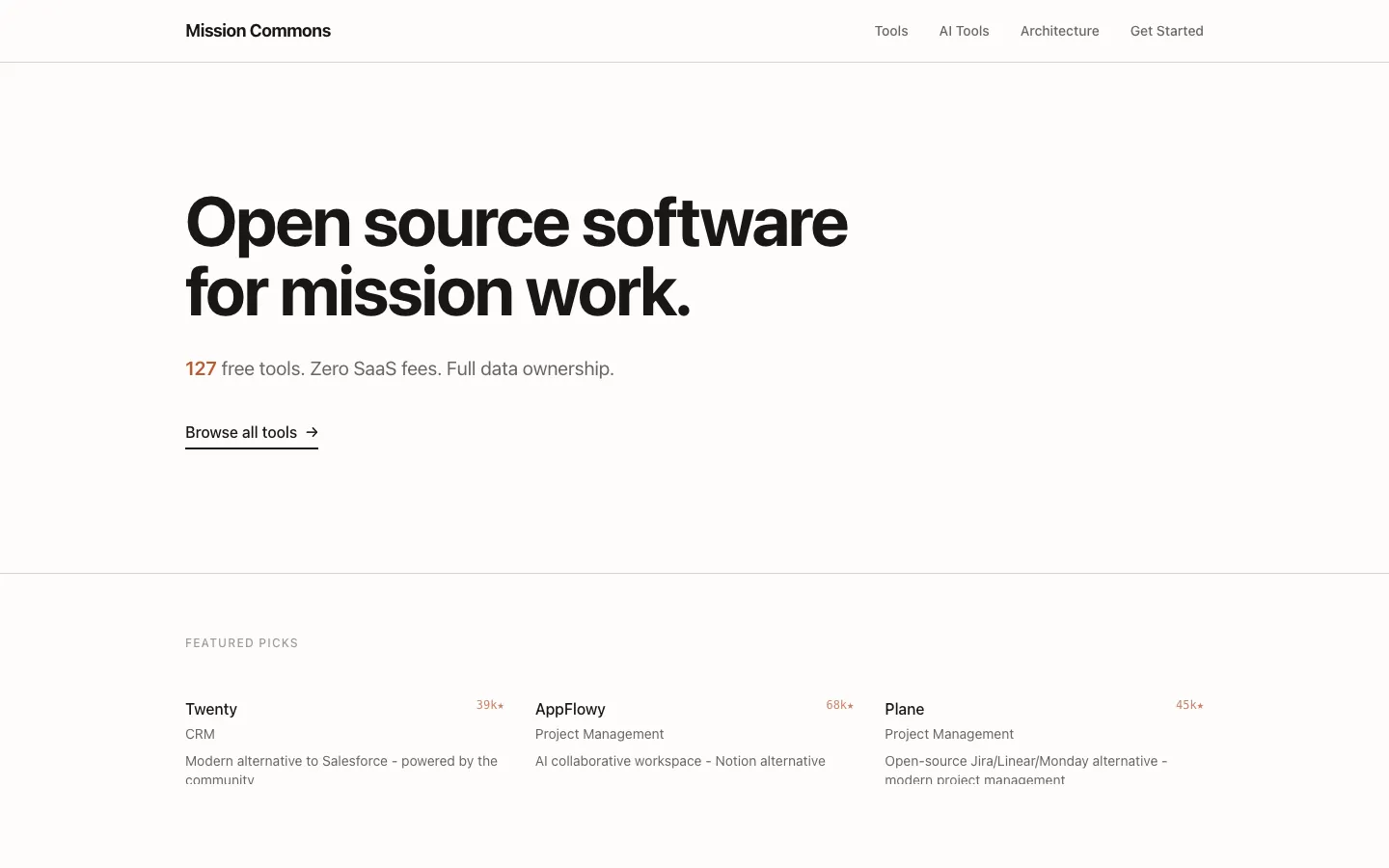Click AppFlowy's Notion alternative description
Screen dimensions: 1389x868
coord(680,761)
